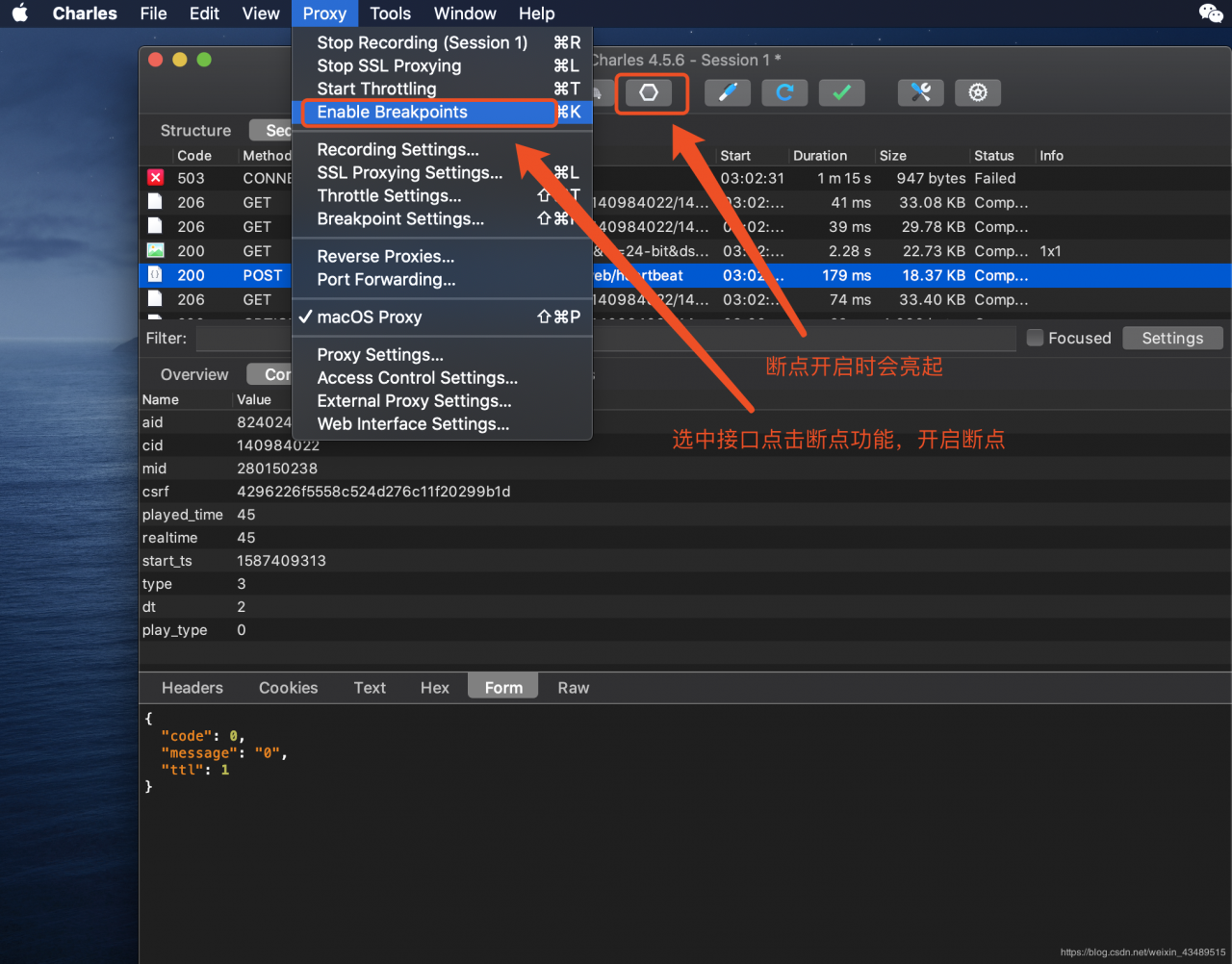Click the mid value 280150238
The image size is (1232, 964).
click(277, 468)
